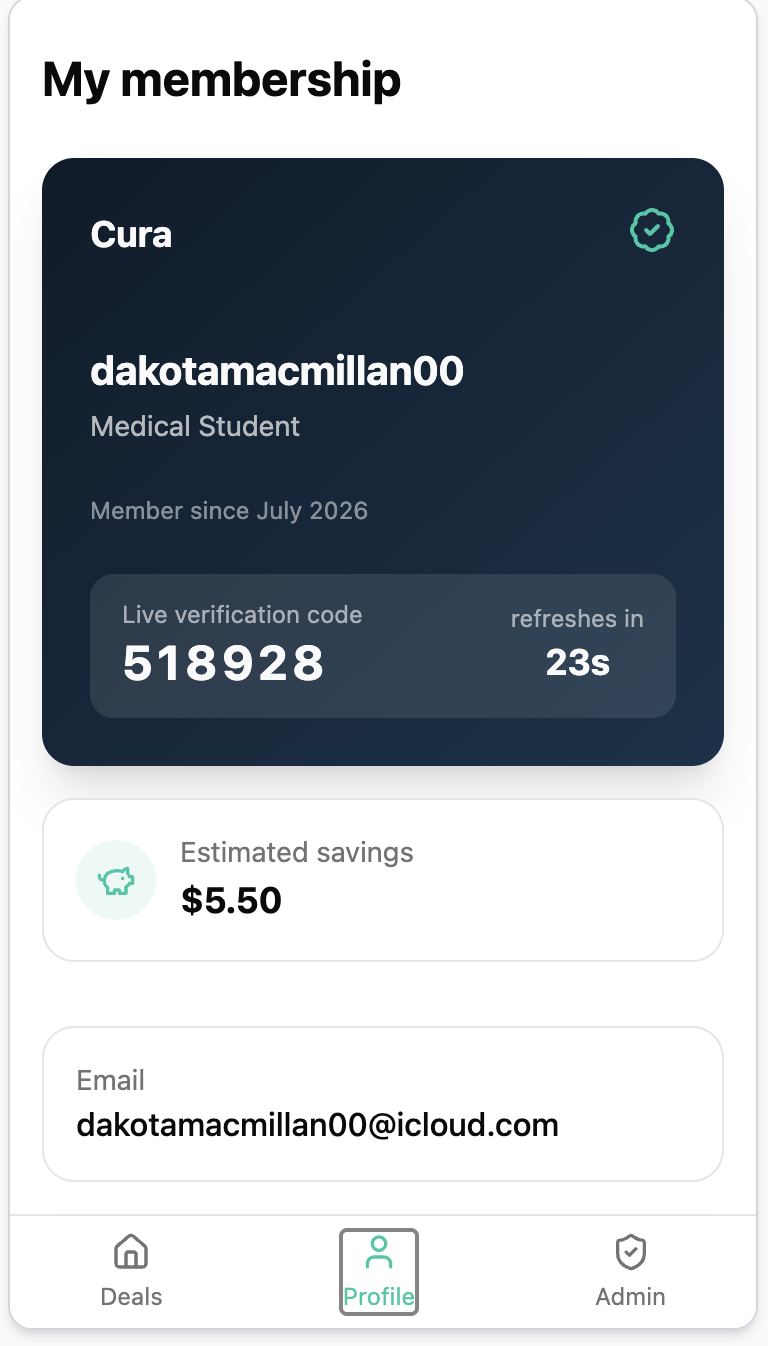Viewport: 768px width, 1346px height.
Task: Switch to the Admin tab label
Action: (630, 1297)
